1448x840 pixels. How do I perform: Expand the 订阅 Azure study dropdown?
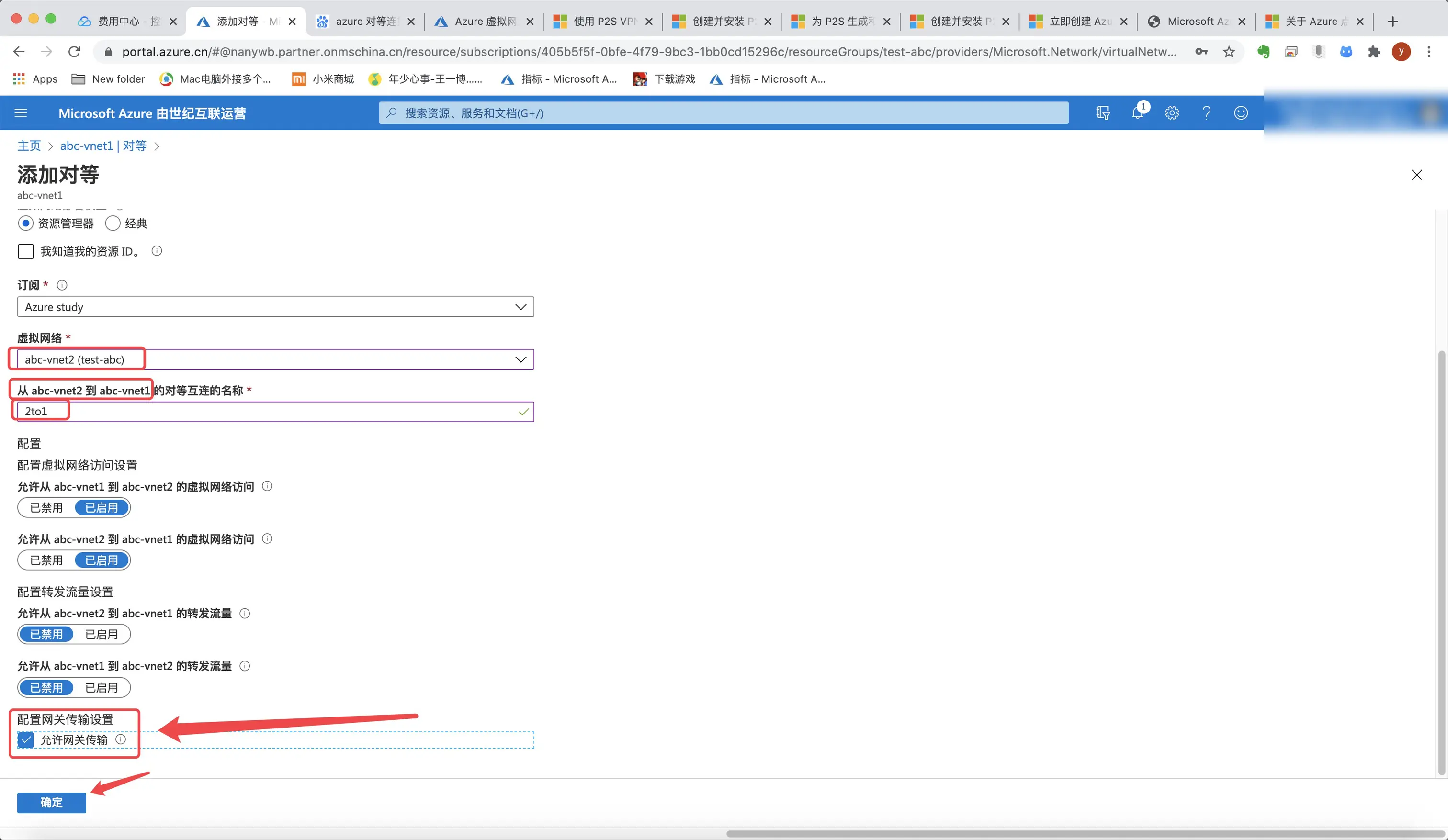tap(275, 307)
